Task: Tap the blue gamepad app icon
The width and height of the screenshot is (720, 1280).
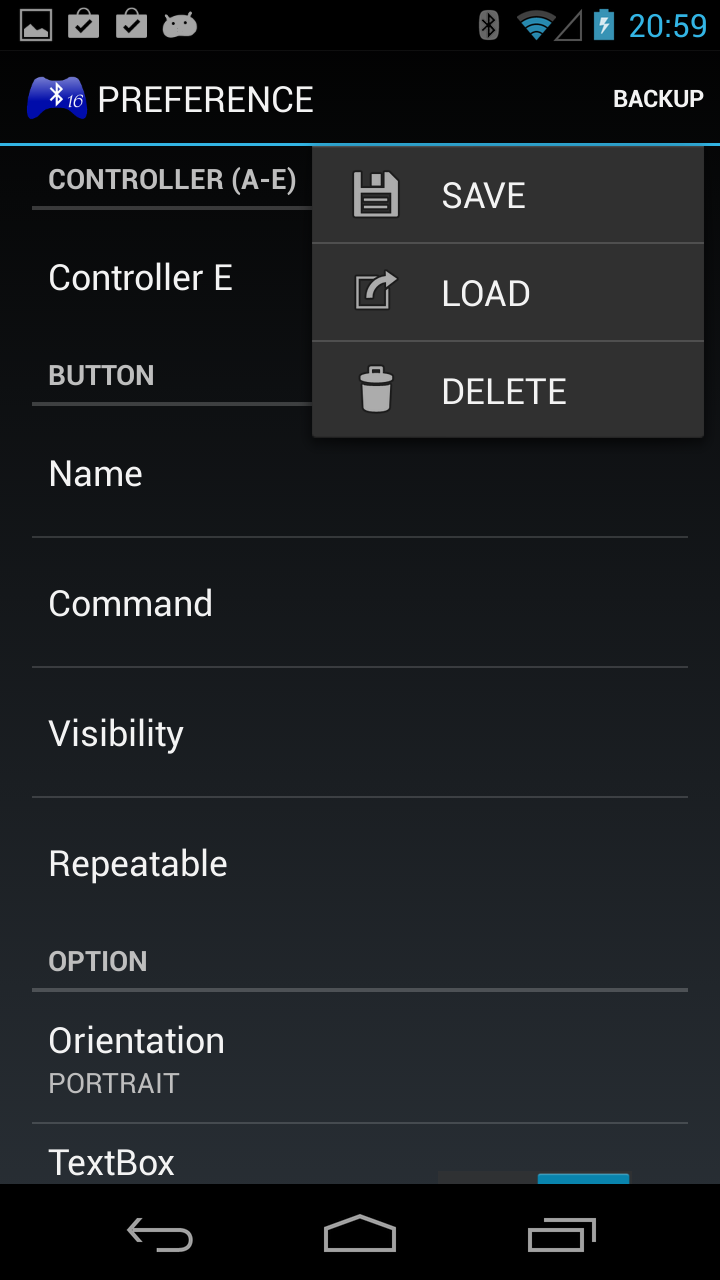Action: [57, 98]
